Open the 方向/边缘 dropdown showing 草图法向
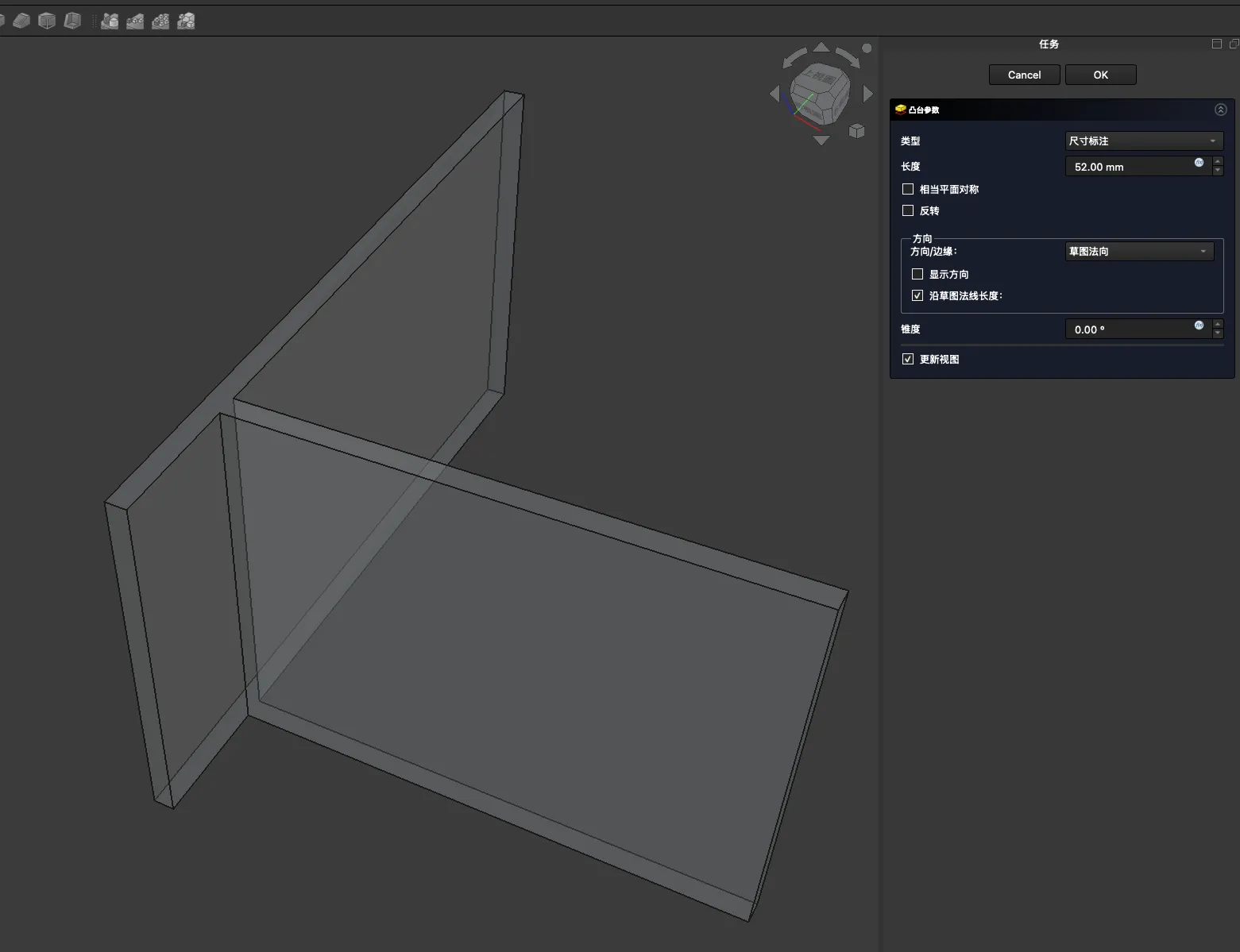This screenshot has height=952, width=1240. [1138, 251]
